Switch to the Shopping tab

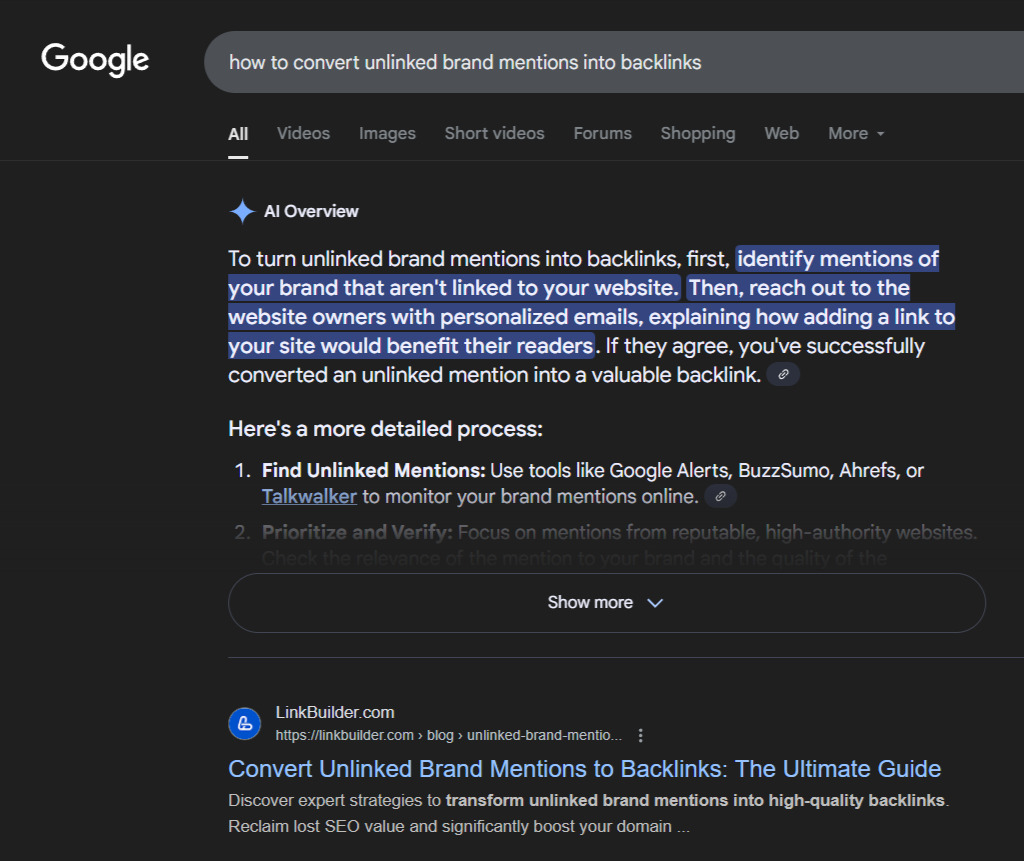click(698, 133)
